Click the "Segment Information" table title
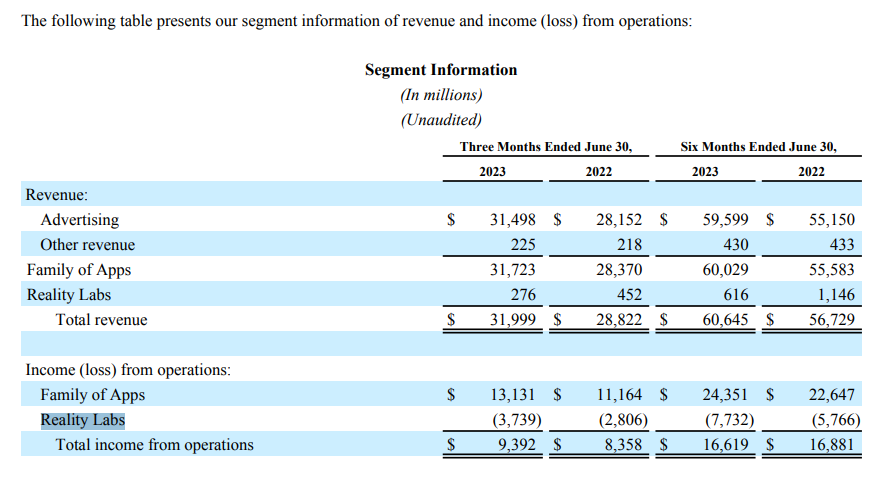Screen dimensions: 890x477 [440, 70]
